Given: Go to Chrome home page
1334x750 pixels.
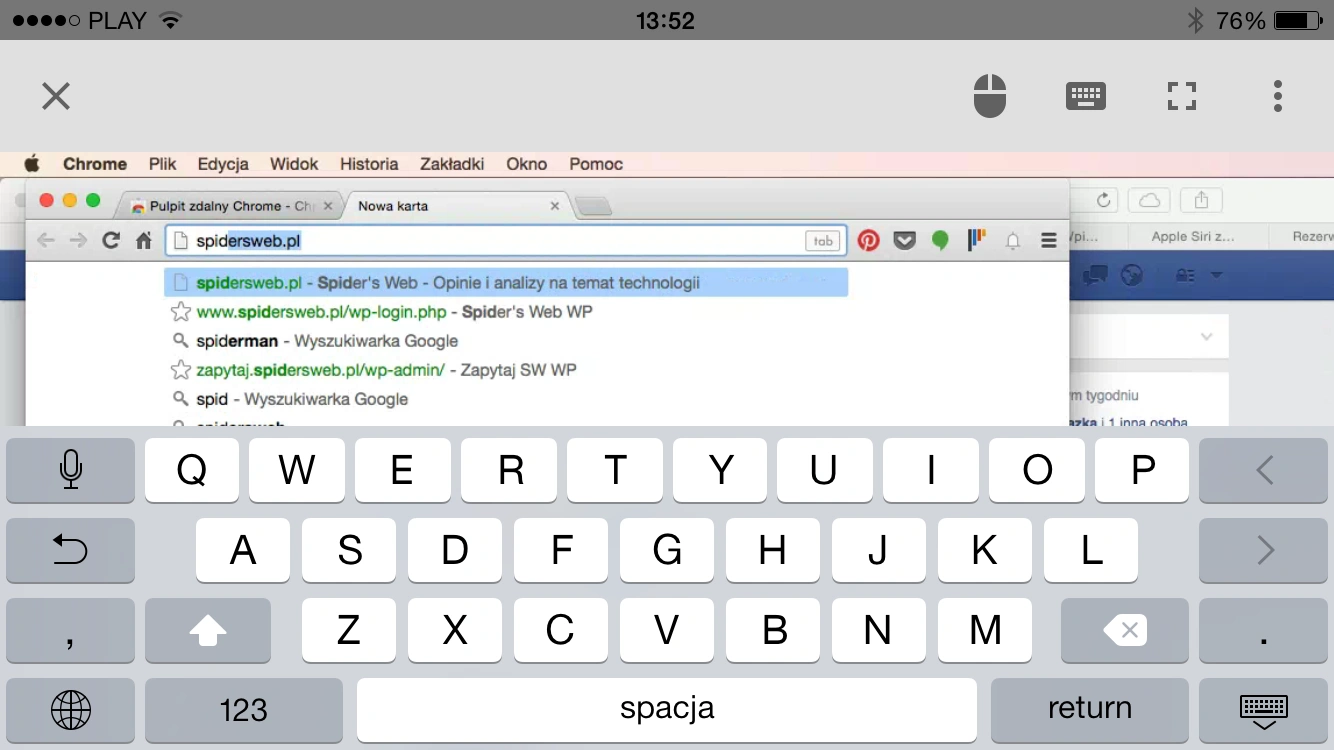Looking at the screenshot, I should (x=143, y=240).
